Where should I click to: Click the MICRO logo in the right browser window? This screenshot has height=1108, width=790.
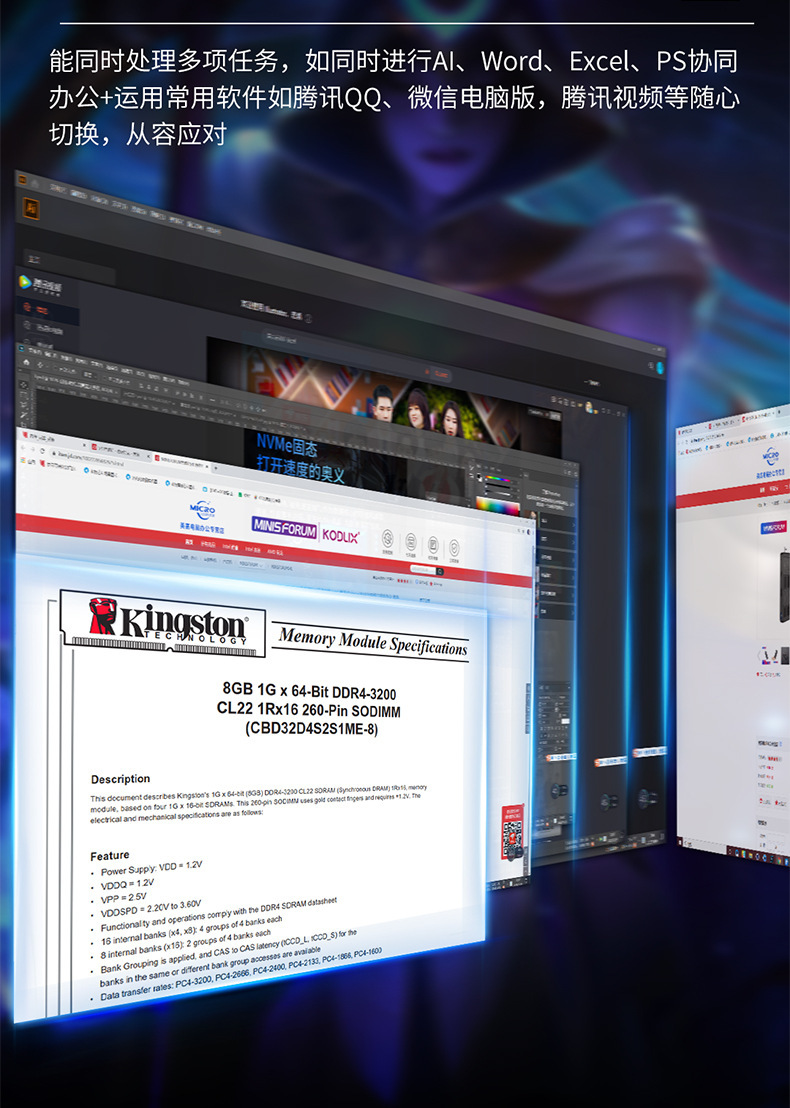pyautogui.click(x=770, y=456)
